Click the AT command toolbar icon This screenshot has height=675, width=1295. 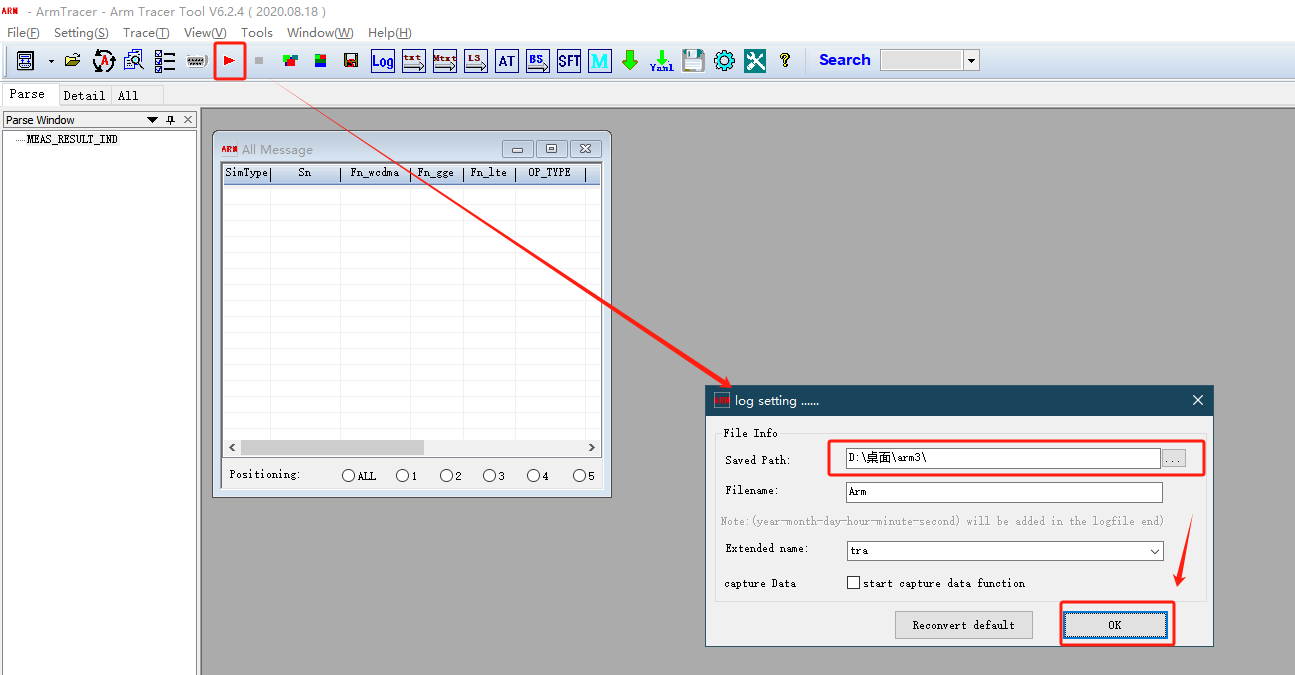(507, 61)
